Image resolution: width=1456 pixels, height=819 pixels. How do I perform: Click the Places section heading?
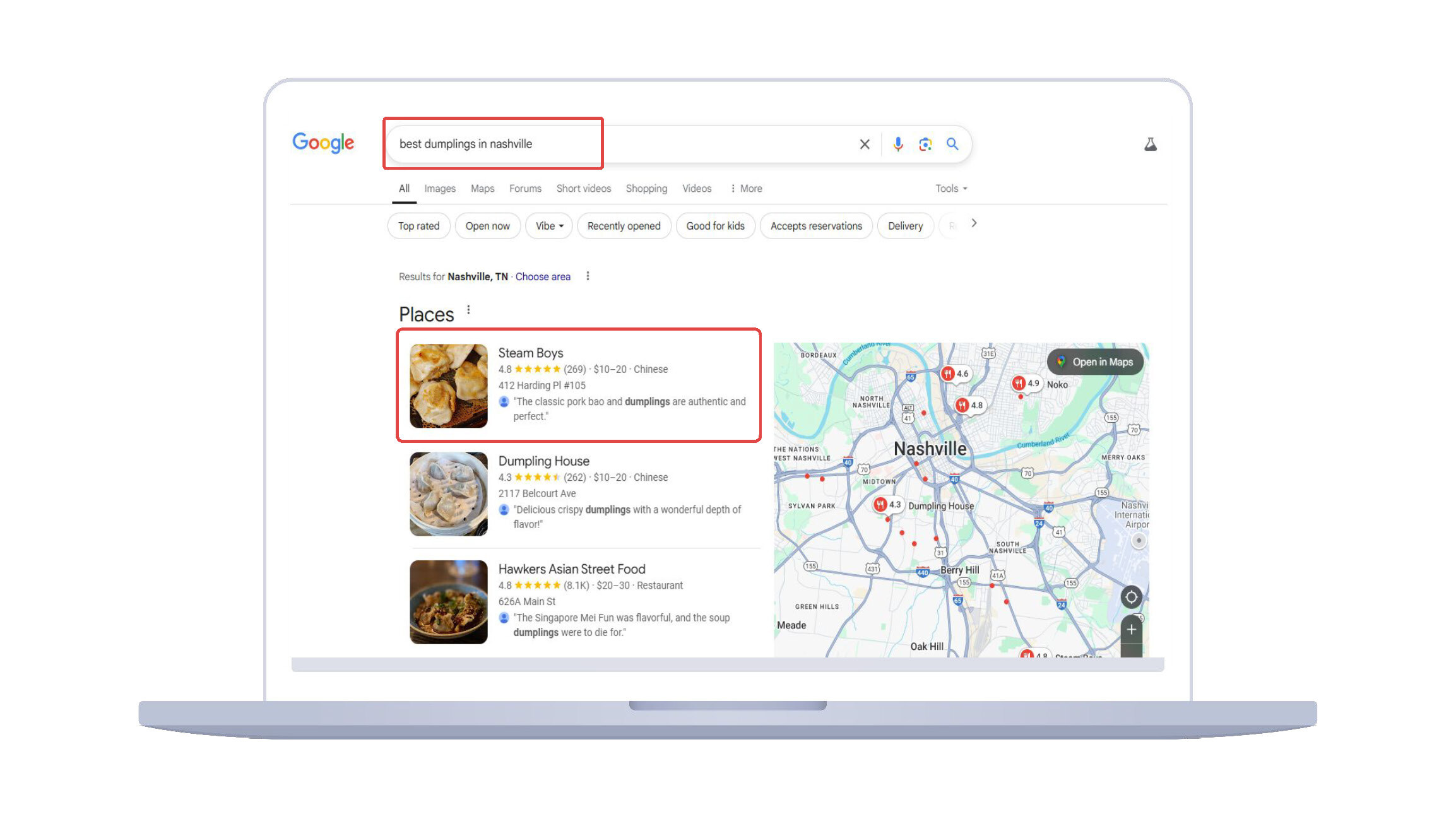coord(426,314)
